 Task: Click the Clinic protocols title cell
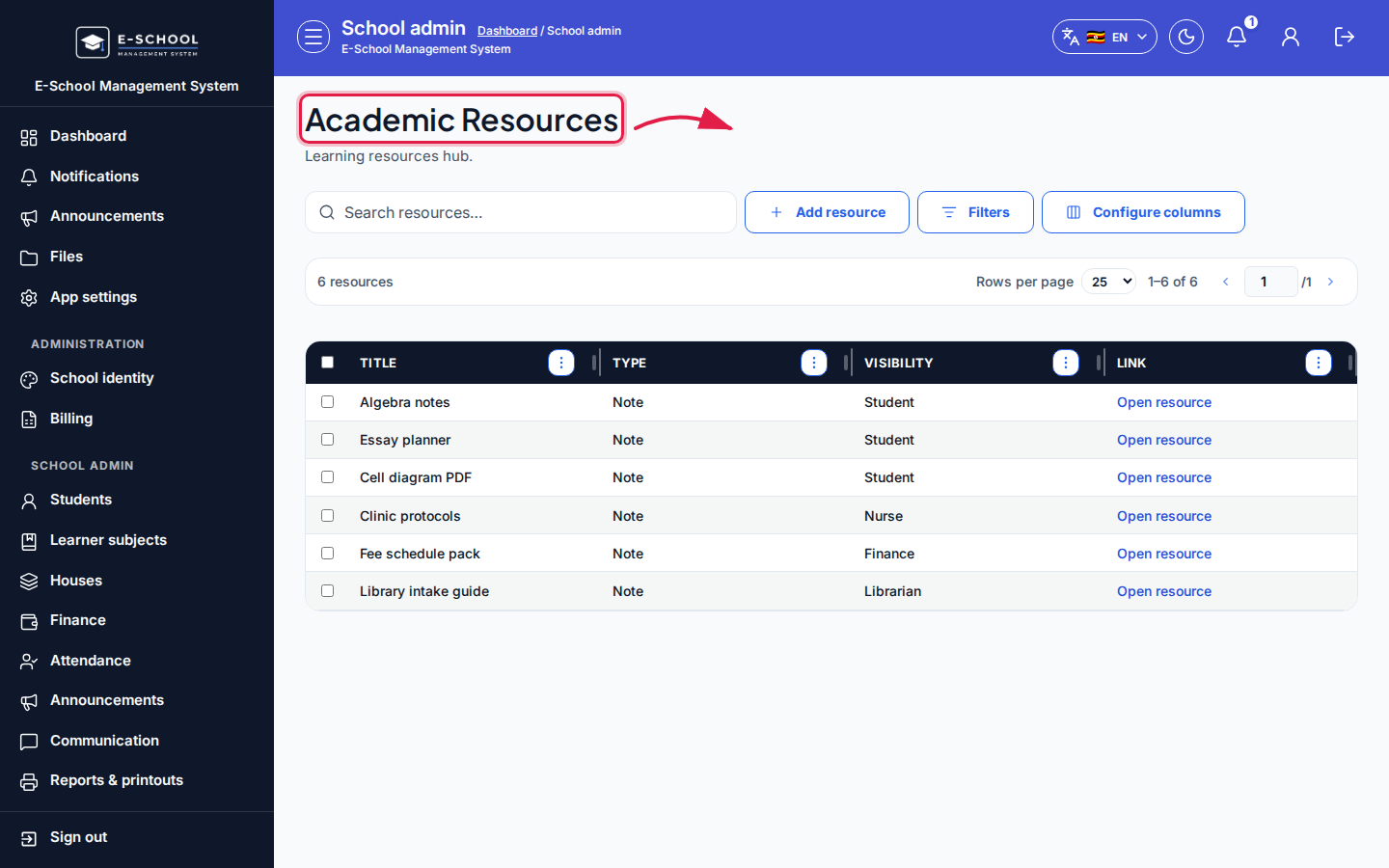(x=410, y=516)
